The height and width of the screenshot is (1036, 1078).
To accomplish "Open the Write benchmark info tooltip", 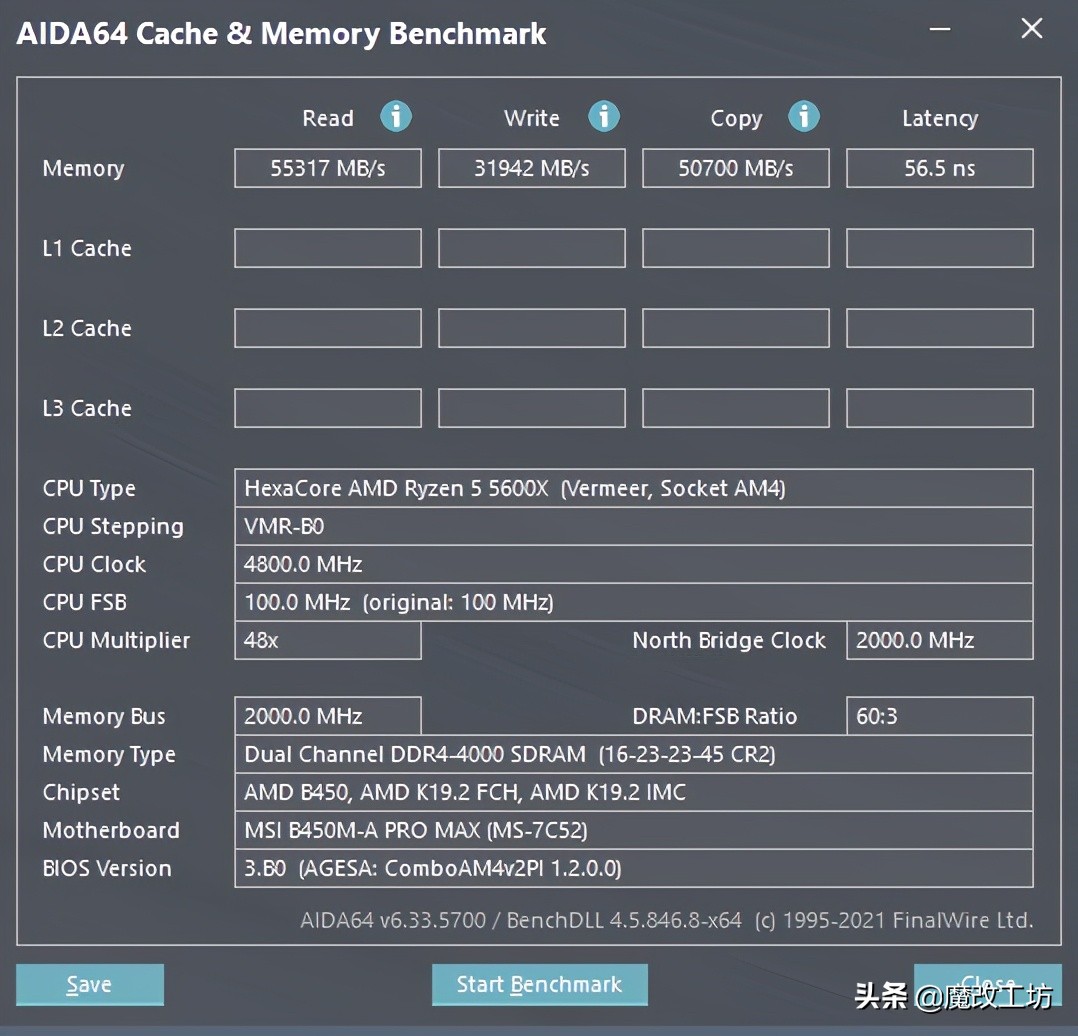I will tap(604, 117).
